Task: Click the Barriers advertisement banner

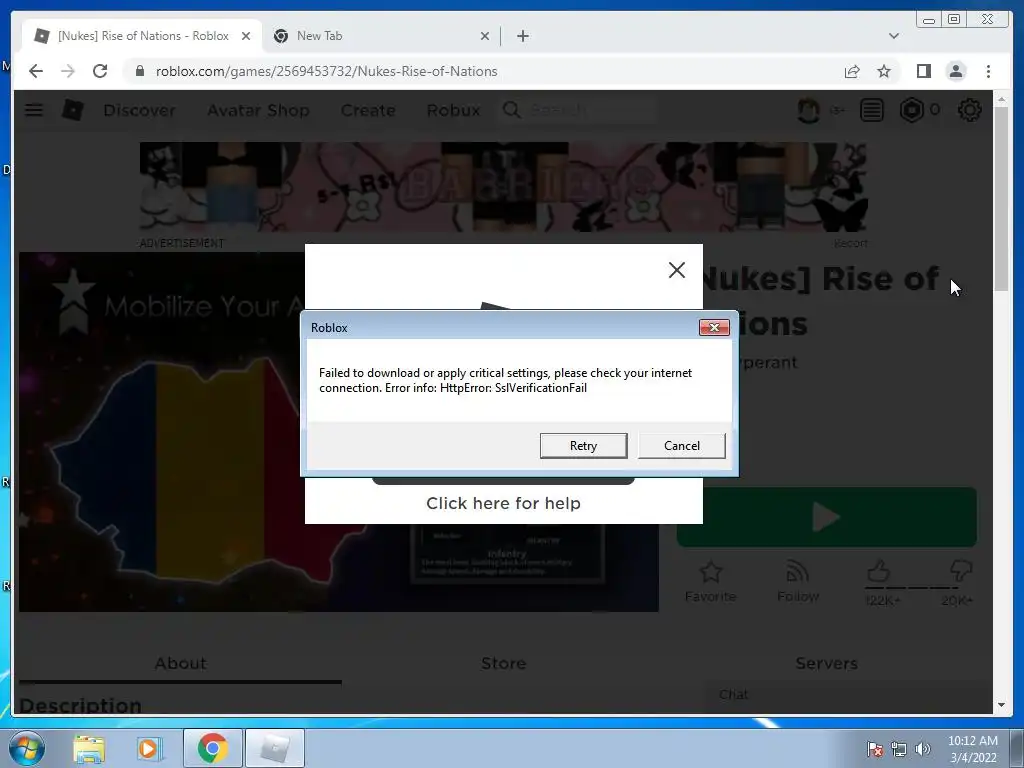Action: coord(504,187)
